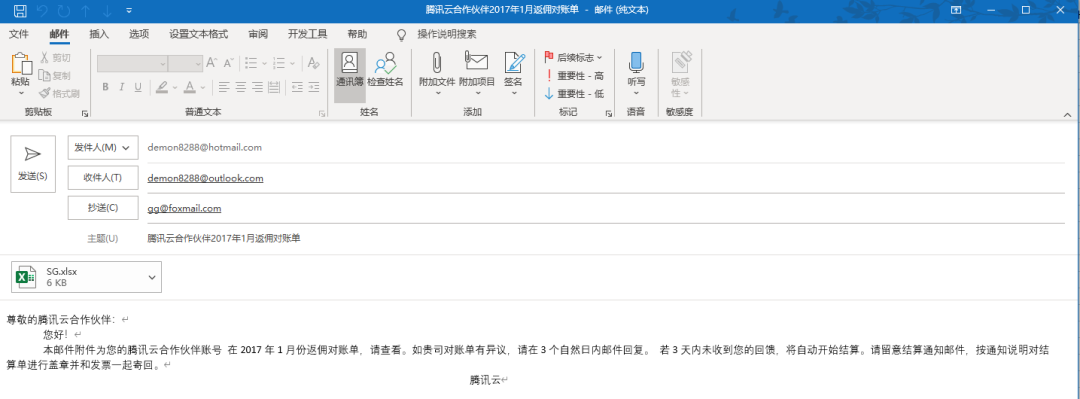The height and width of the screenshot is (399, 1080).
Task: Click the Redo arrow in quick access toolbar
Action: point(64,10)
